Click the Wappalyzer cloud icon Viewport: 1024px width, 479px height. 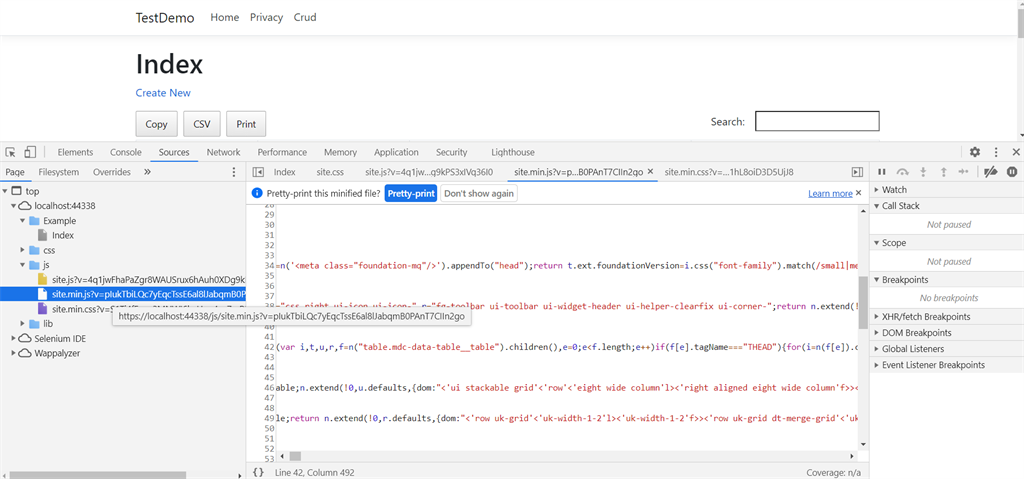[25, 353]
